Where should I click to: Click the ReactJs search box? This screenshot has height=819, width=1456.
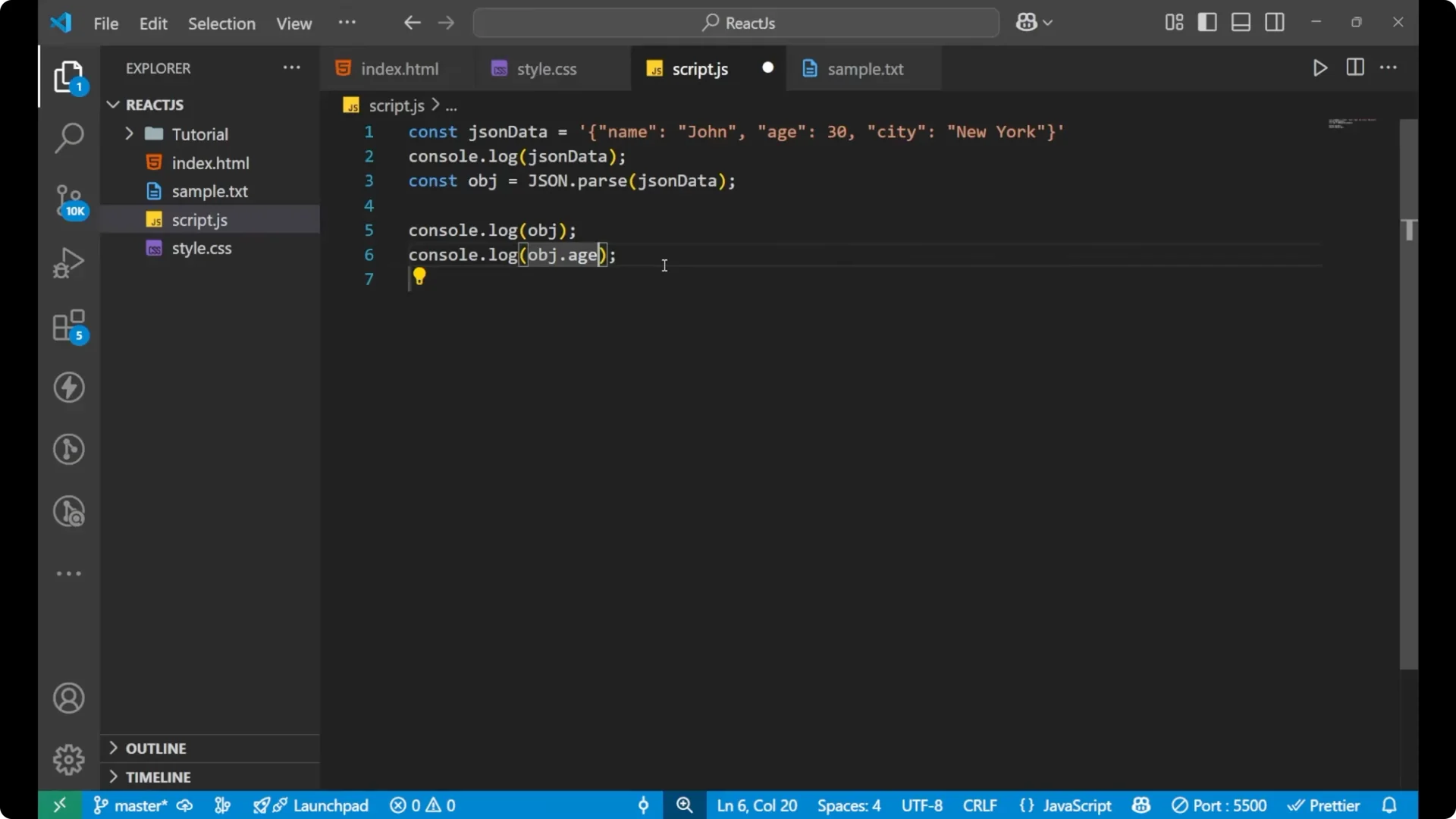[736, 23]
